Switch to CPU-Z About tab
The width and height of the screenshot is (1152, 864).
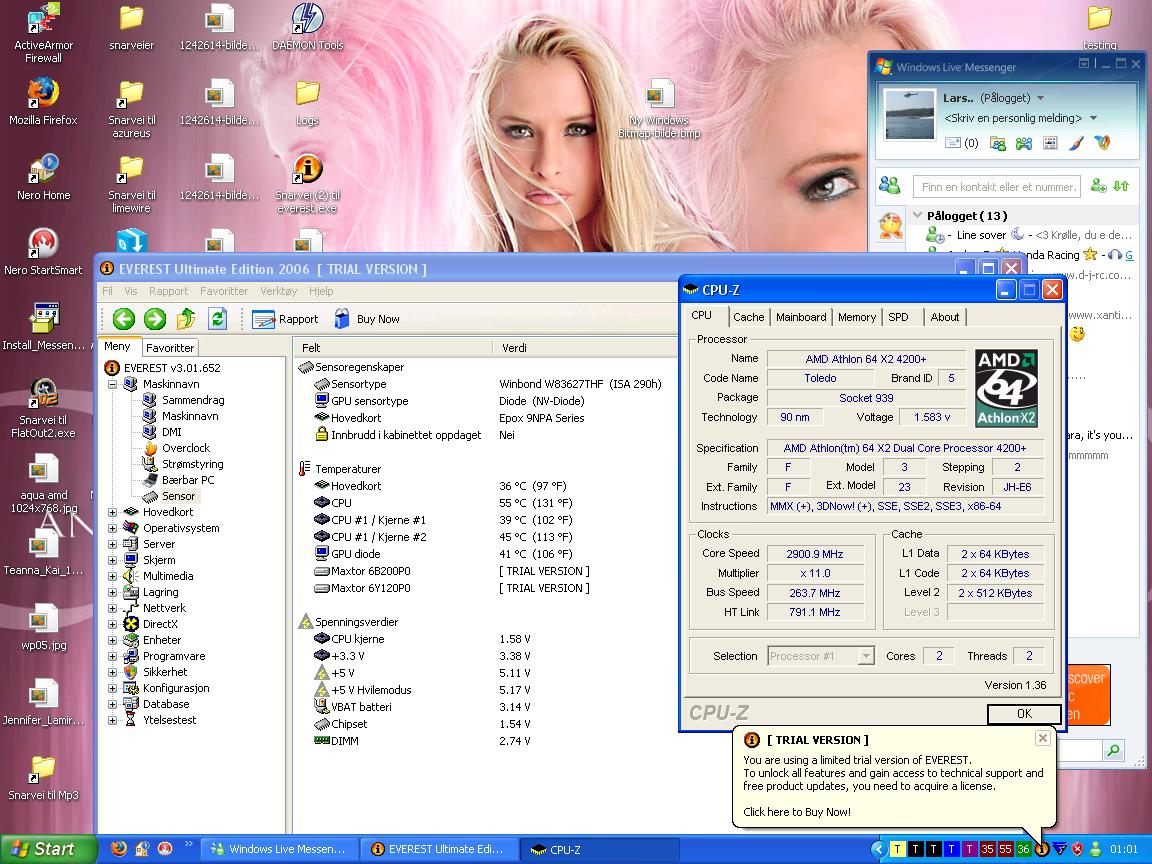(x=945, y=317)
